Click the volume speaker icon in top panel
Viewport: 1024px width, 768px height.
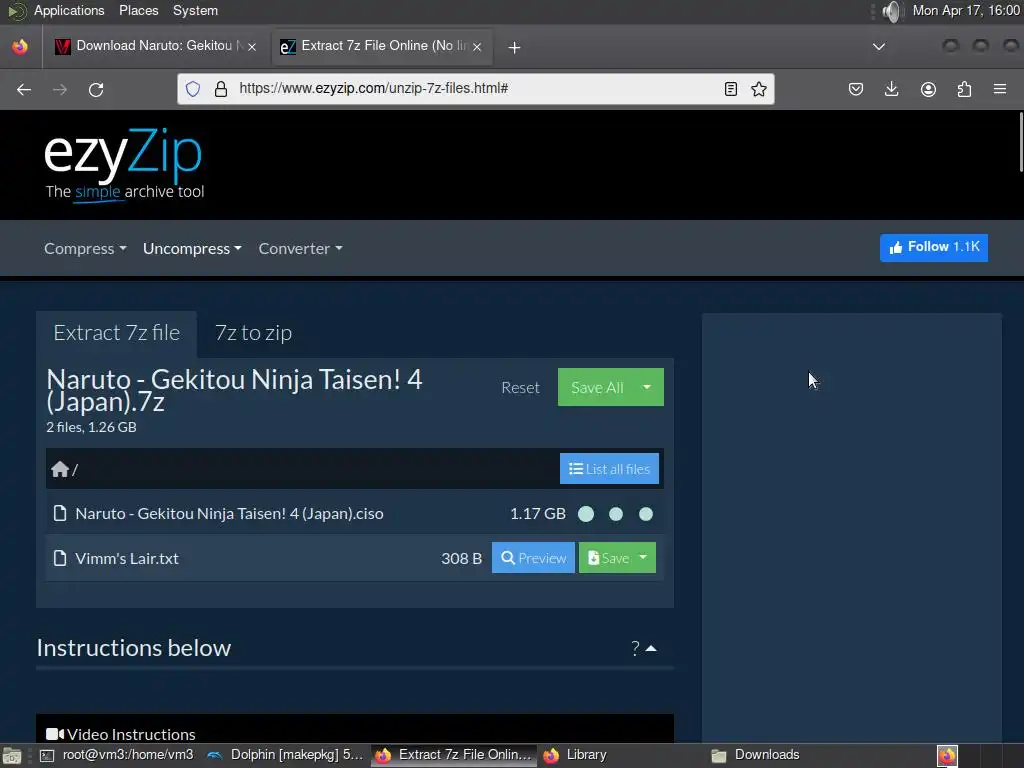point(891,11)
